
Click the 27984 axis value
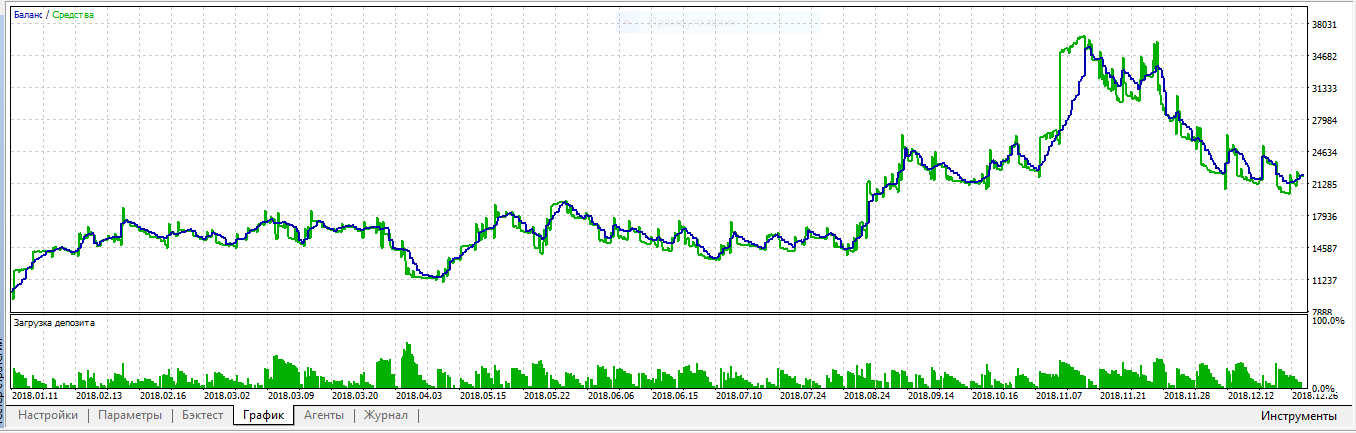coord(1324,121)
